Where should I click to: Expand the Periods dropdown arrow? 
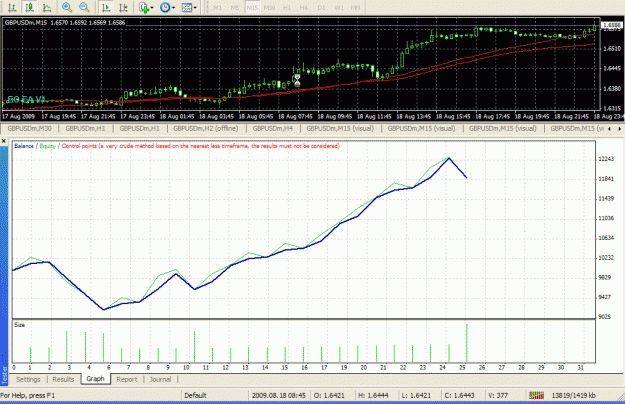point(173,8)
